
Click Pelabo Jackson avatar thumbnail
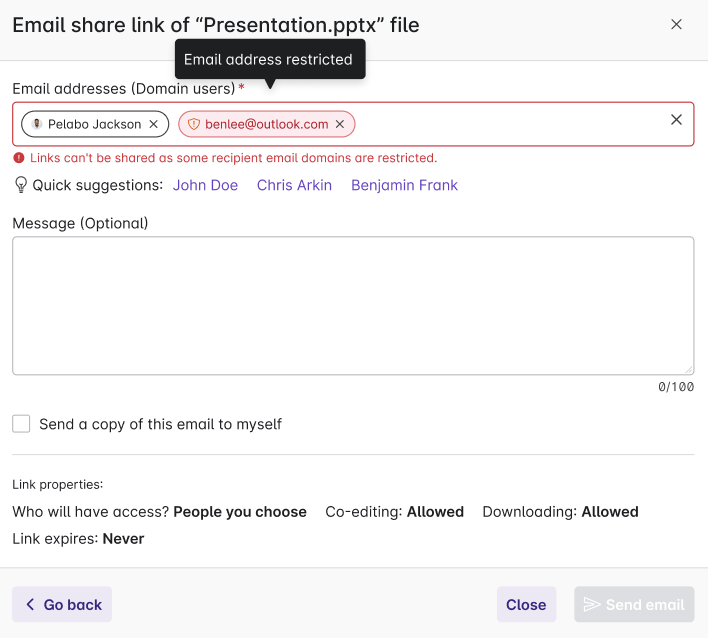[x=37, y=124]
